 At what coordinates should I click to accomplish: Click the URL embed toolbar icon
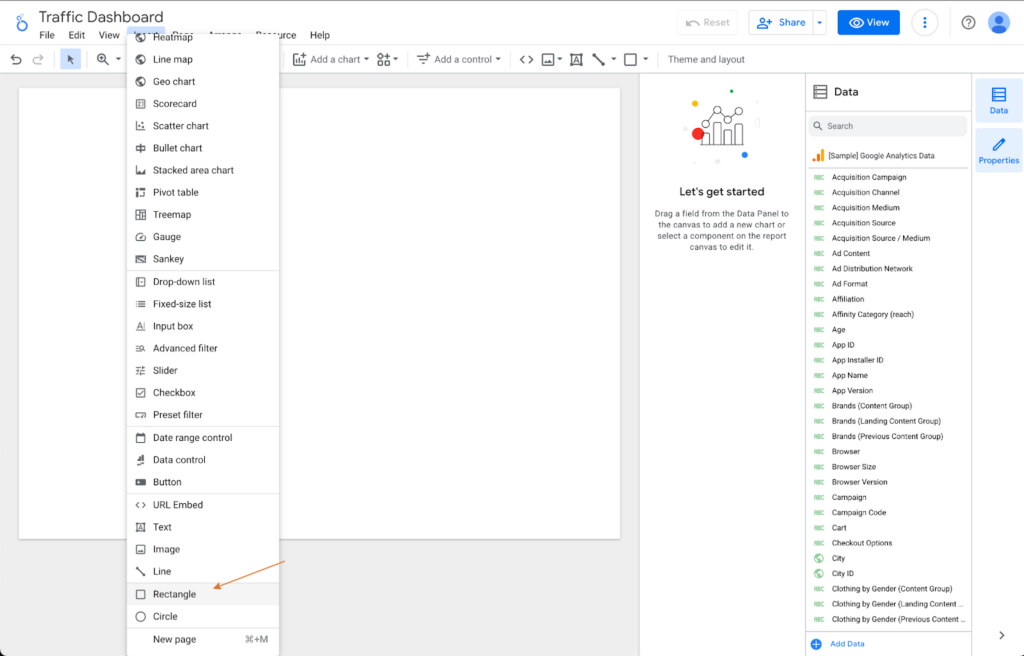point(526,59)
